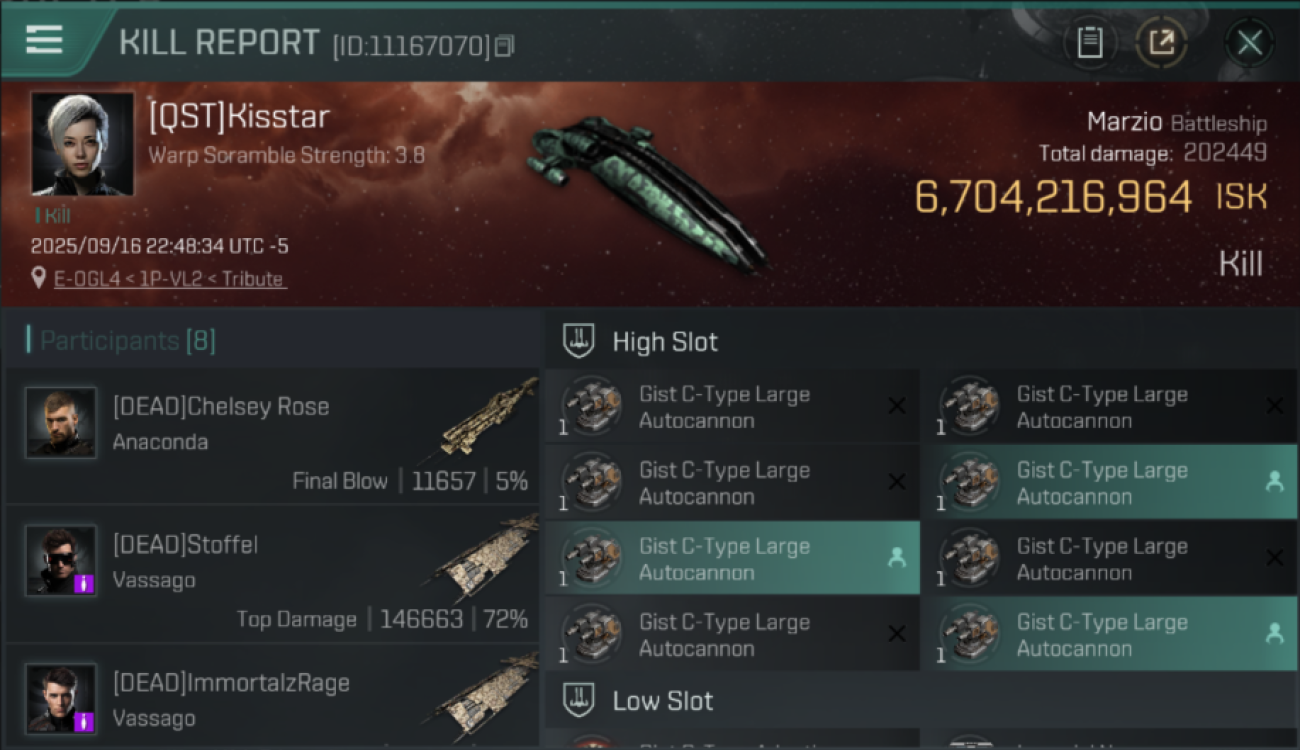Open Kisstar's character portrait

point(82,143)
